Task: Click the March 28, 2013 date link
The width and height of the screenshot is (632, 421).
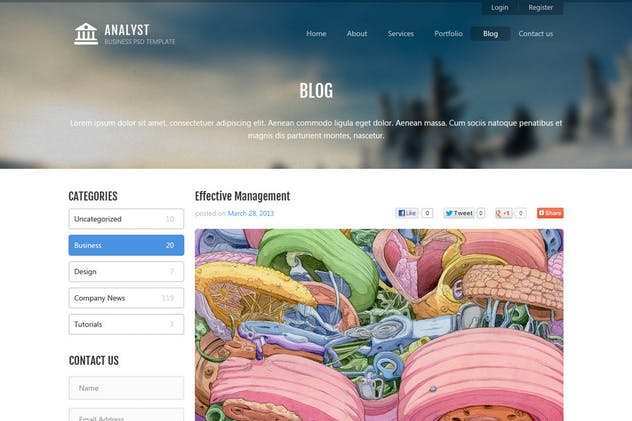Action: point(251,214)
